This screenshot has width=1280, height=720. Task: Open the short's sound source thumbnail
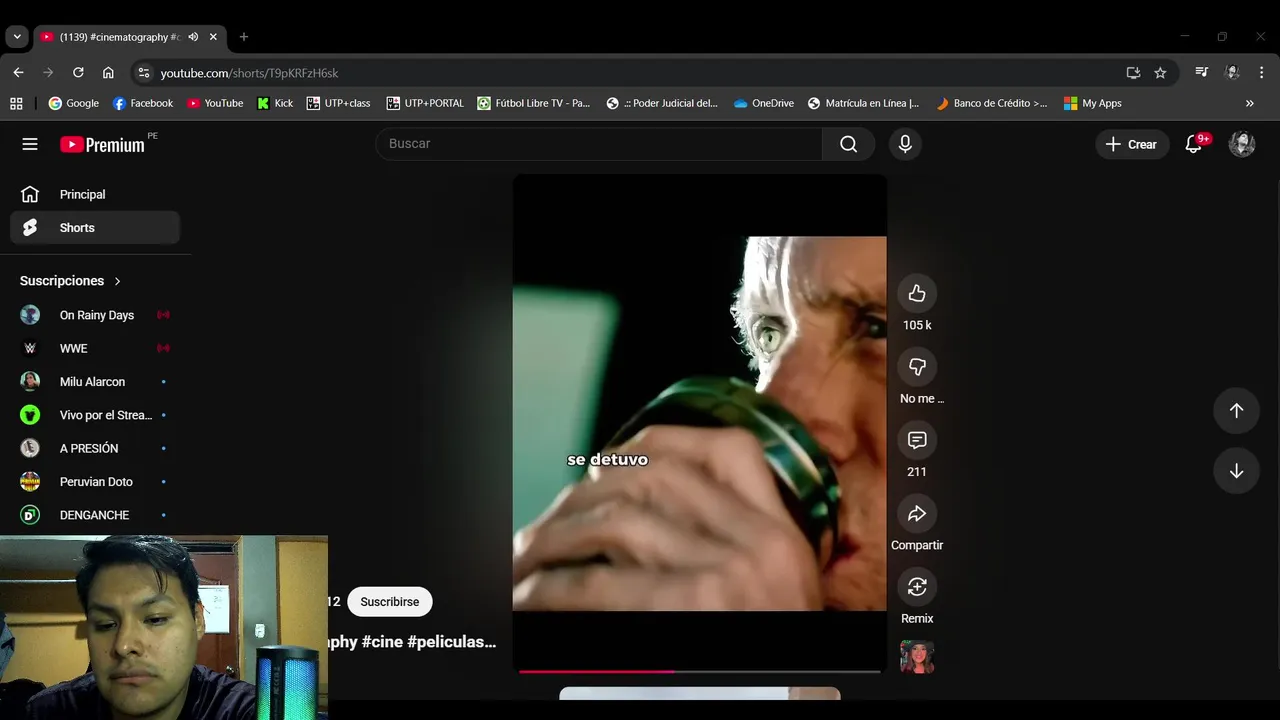tap(917, 657)
